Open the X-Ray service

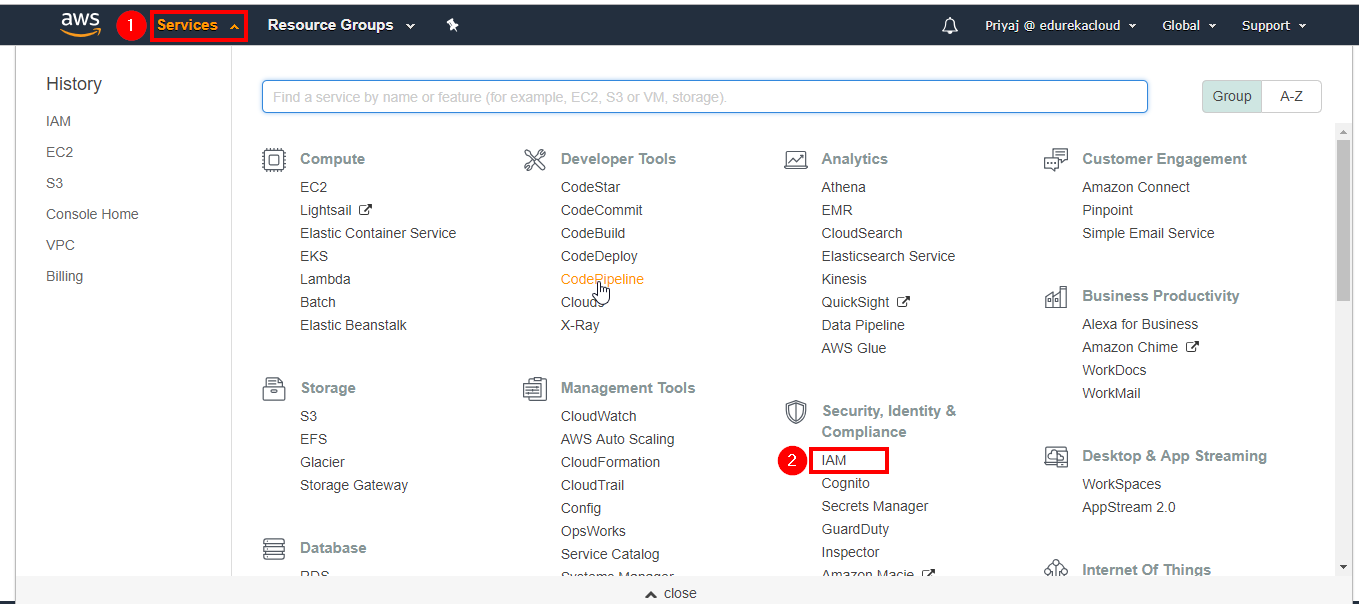tap(580, 325)
